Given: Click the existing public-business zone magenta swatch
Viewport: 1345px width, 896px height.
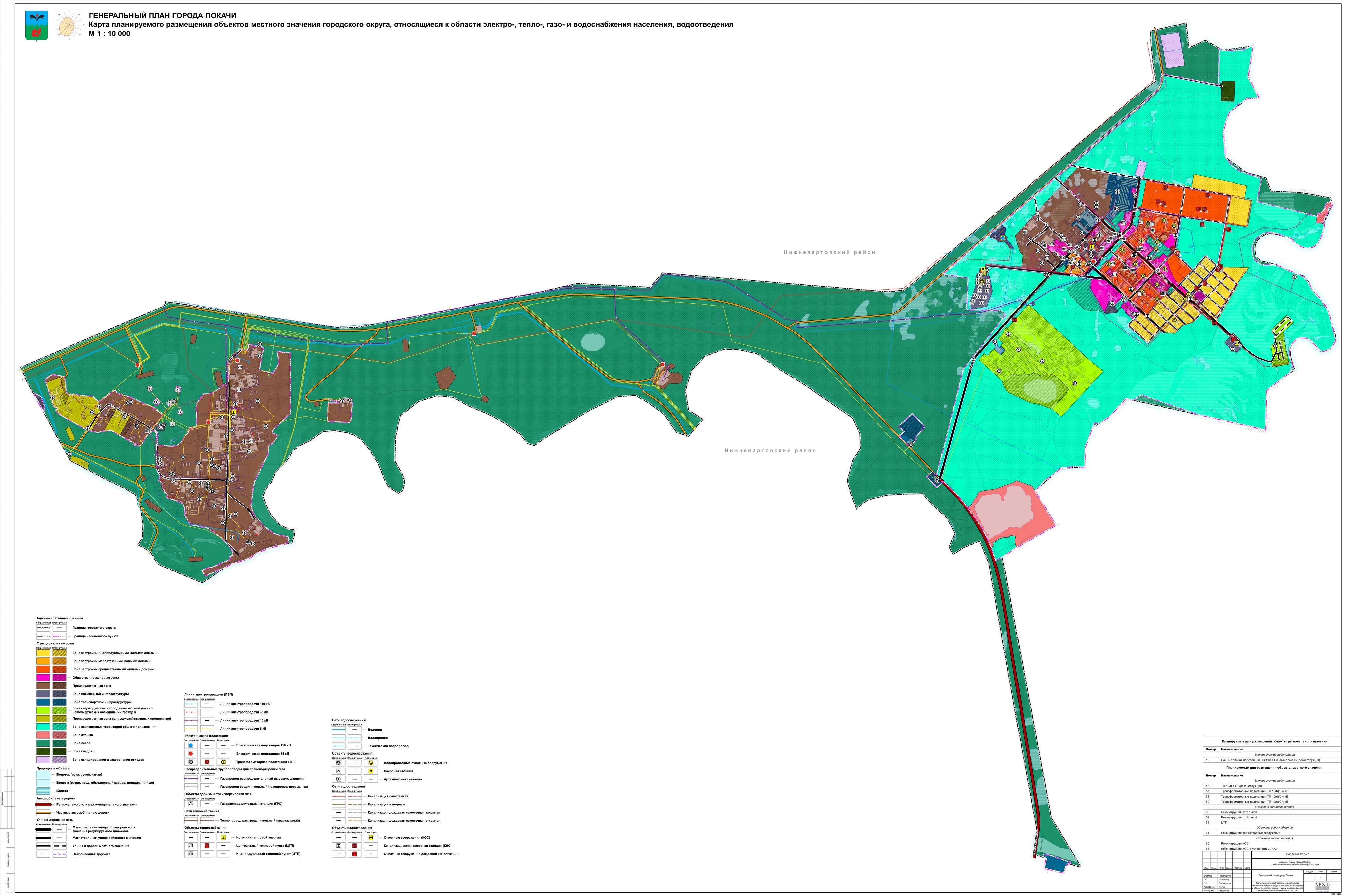Looking at the screenshot, I should click(43, 677).
